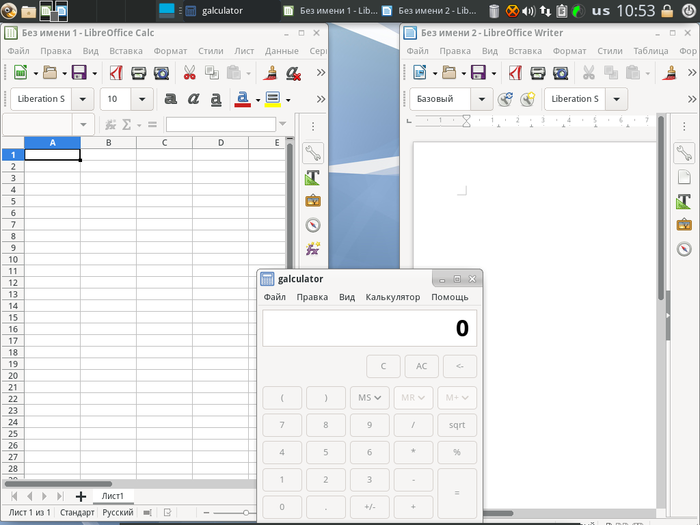The image size is (700, 525).
Task: Expand paragraph style dropdown showing Базовый
Action: click(482, 99)
